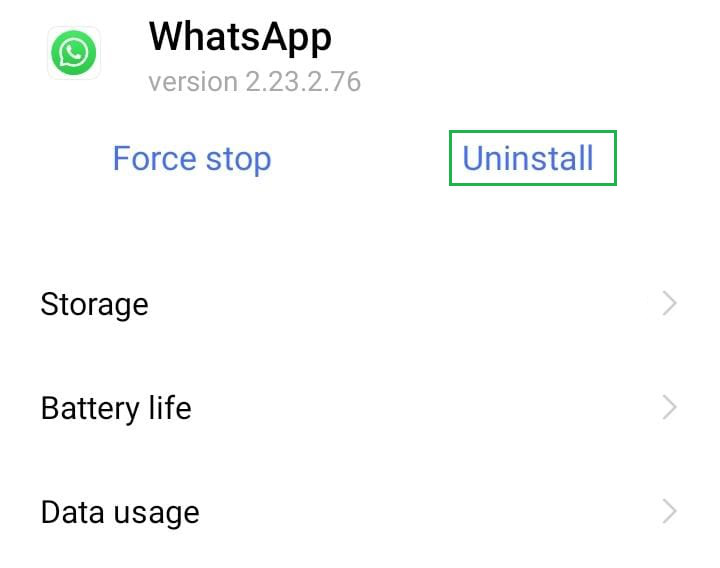
Task: Tap the arrow next to Data usage
Action: click(x=669, y=512)
